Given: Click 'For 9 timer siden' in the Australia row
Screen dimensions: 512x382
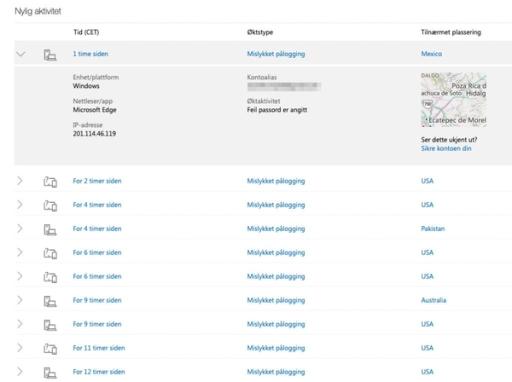Looking at the screenshot, I should (x=97, y=300).
